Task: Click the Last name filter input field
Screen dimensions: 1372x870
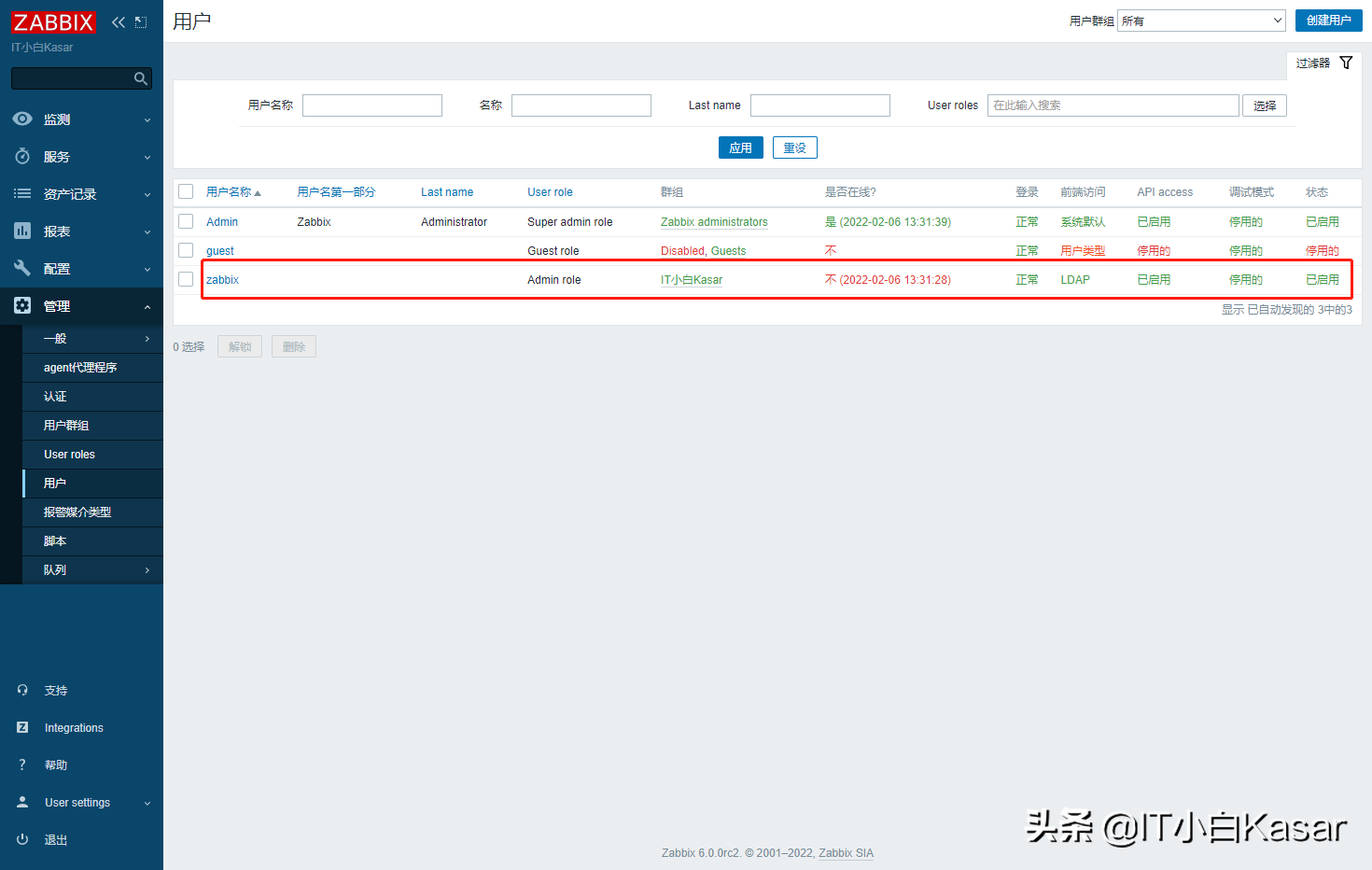Action: pos(819,105)
